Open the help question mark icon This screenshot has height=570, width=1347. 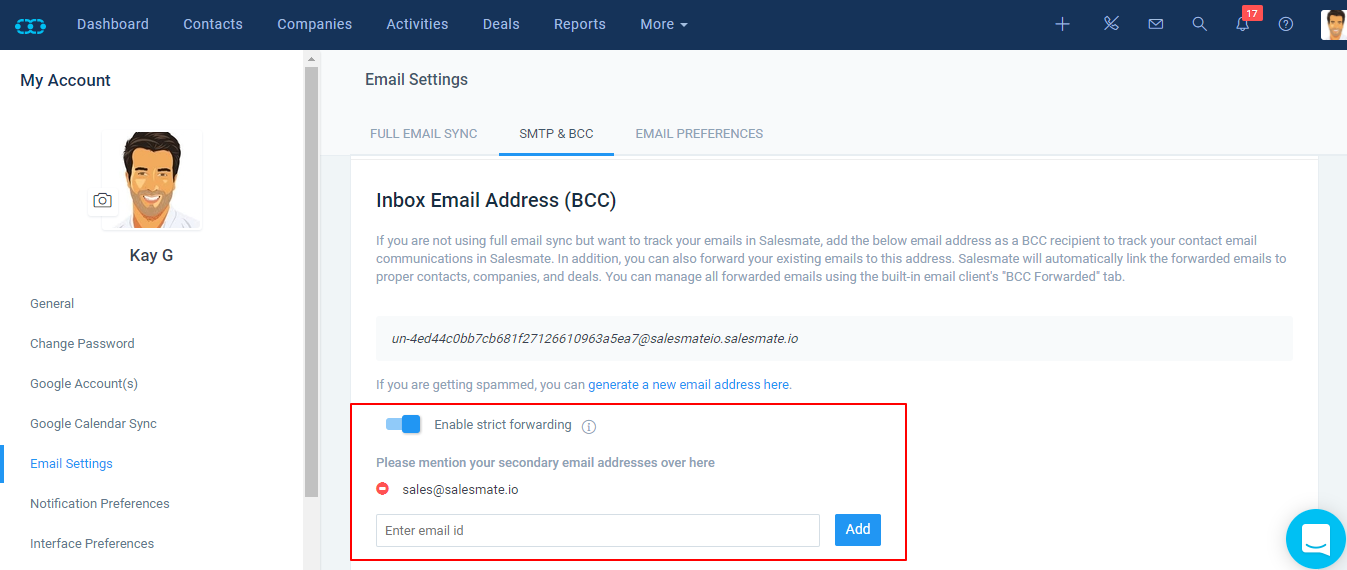(1286, 24)
